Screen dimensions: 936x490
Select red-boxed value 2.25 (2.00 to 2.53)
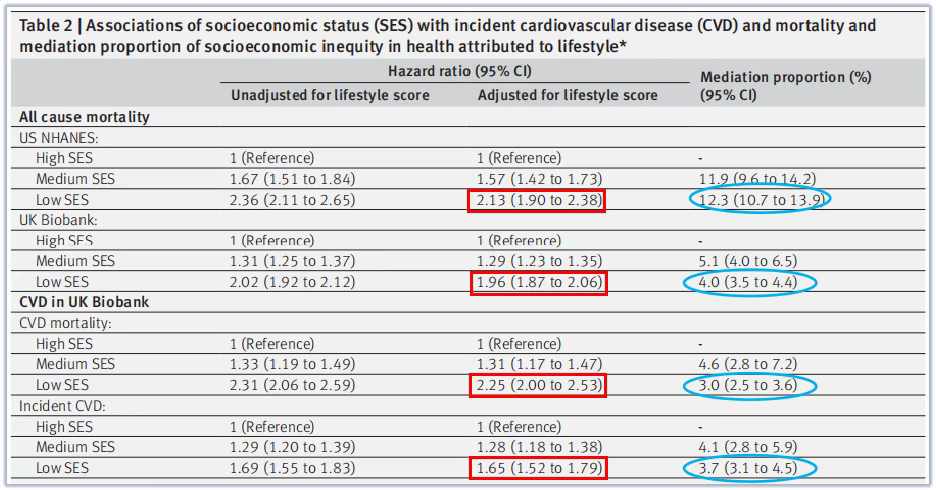[x=540, y=385]
